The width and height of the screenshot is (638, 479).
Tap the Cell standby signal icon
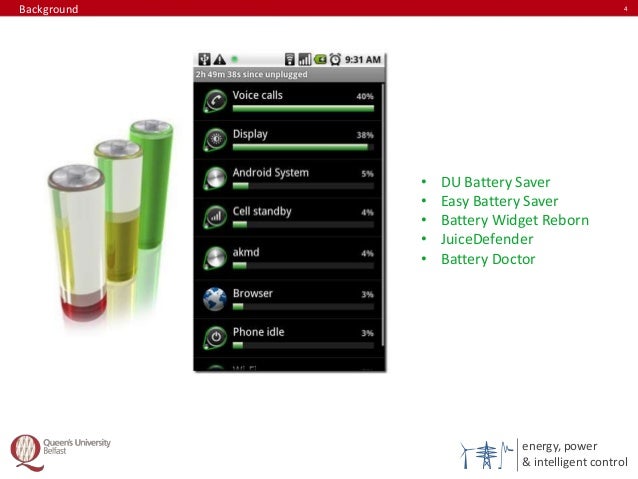tap(215, 217)
